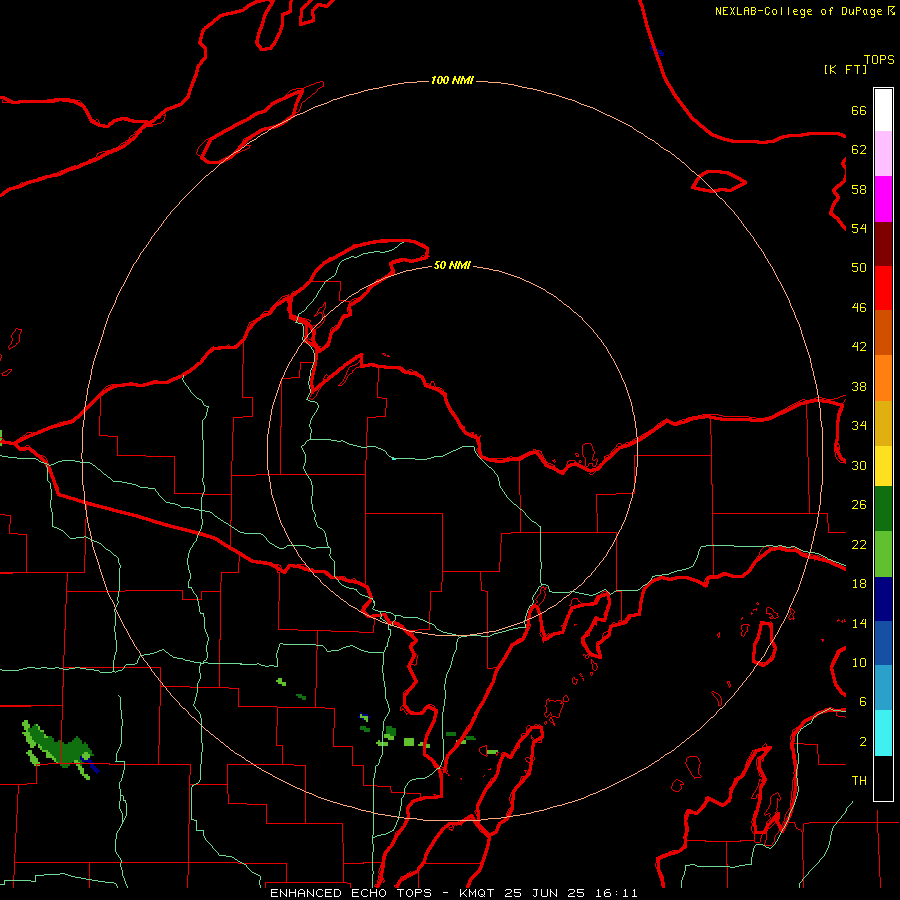Select the bright yellow legend swatch
900x900 pixels.
click(883, 465)
